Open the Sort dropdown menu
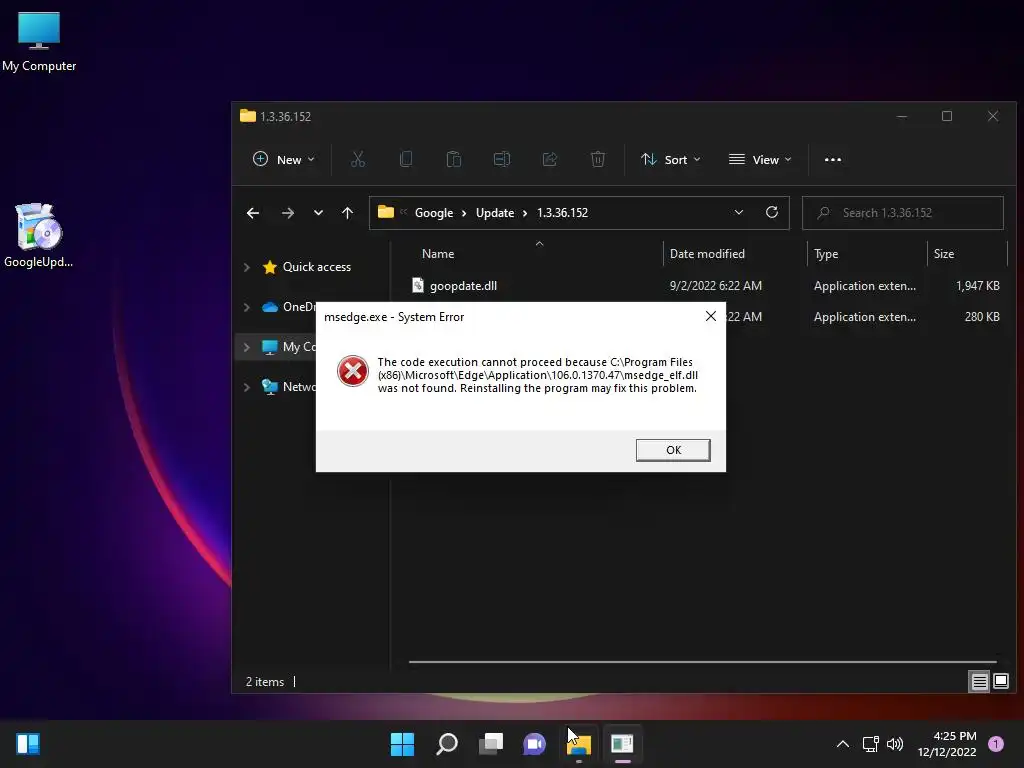Viewport: 1024px width, 768px height. 671,159
